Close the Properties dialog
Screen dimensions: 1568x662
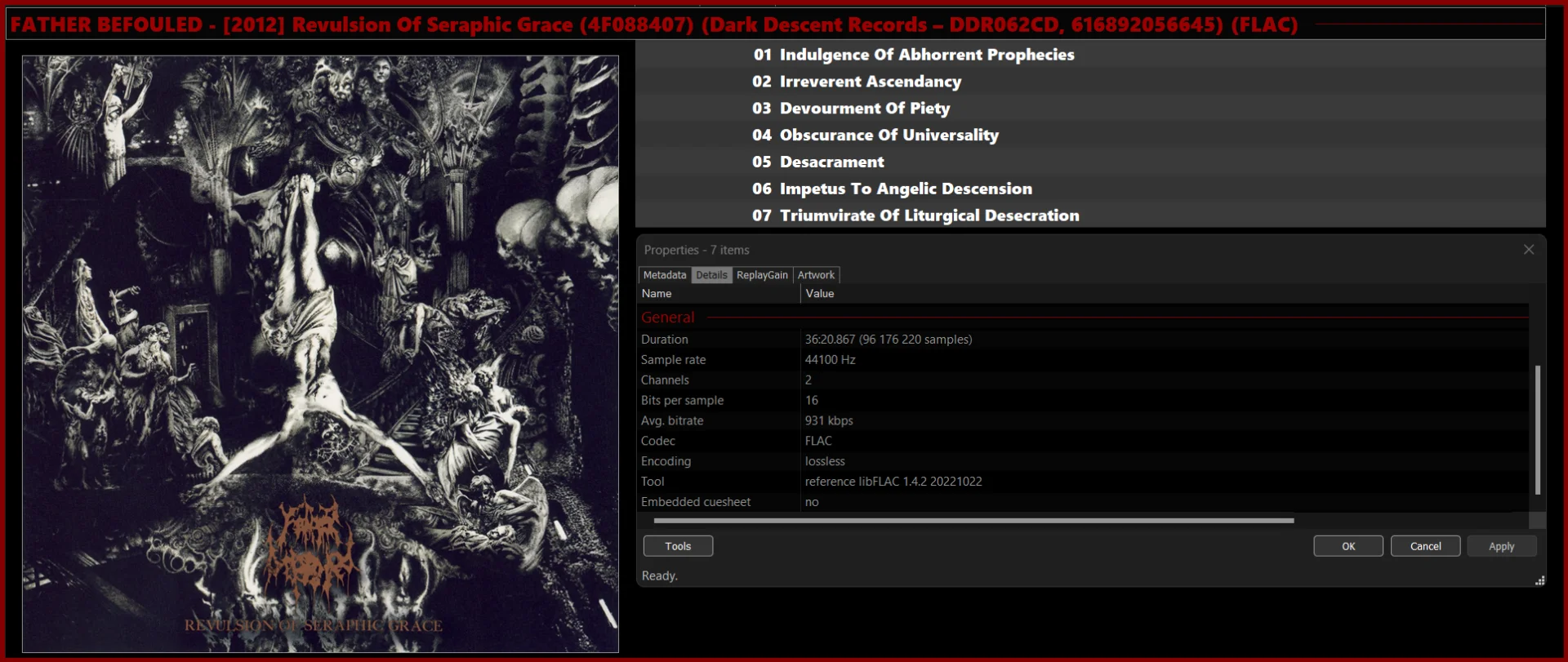click(1529, 250)
